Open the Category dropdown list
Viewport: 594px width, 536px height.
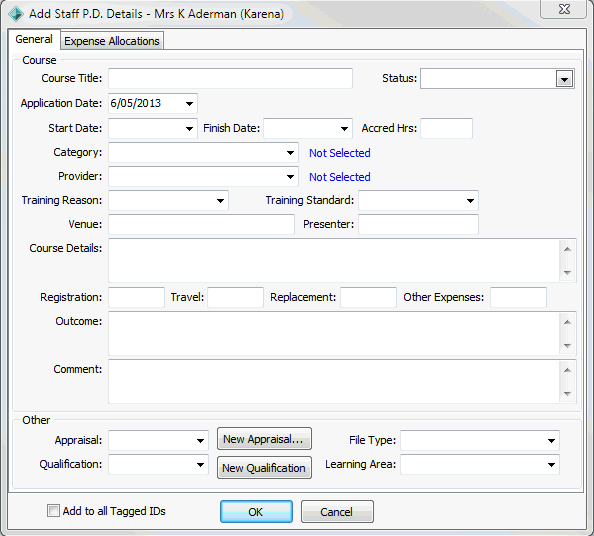[x=290, y=153]
